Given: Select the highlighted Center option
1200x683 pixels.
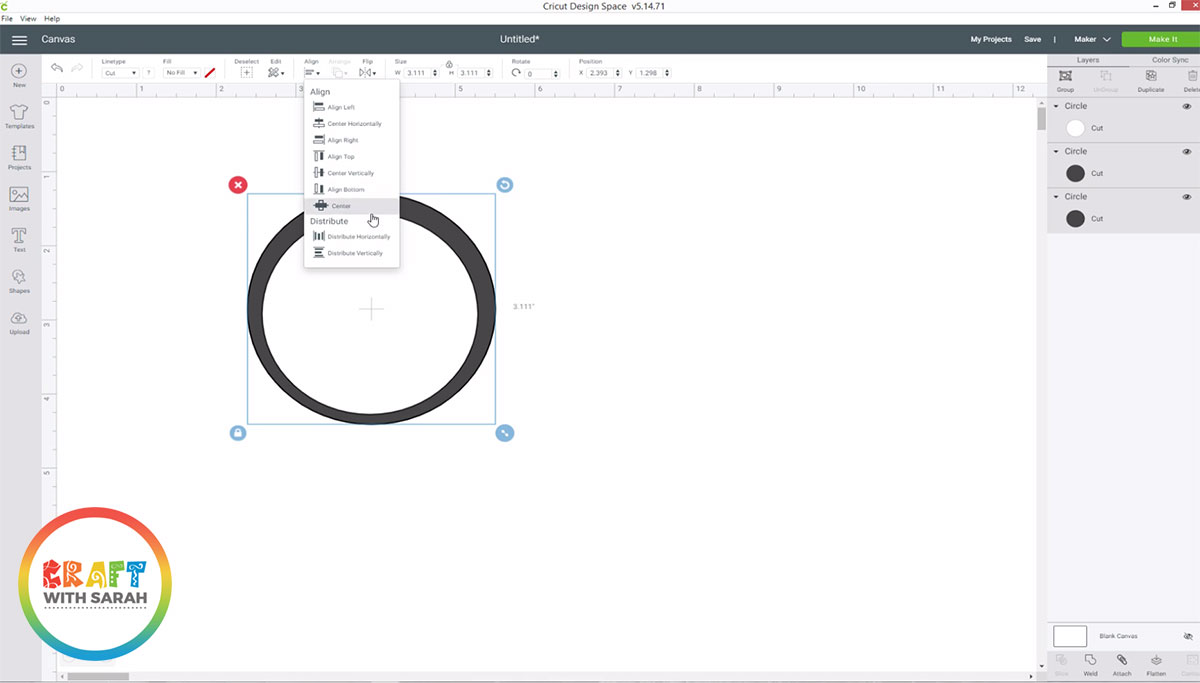Looking at the screenshot, I should pyautogui.click(x=351, y=206).
